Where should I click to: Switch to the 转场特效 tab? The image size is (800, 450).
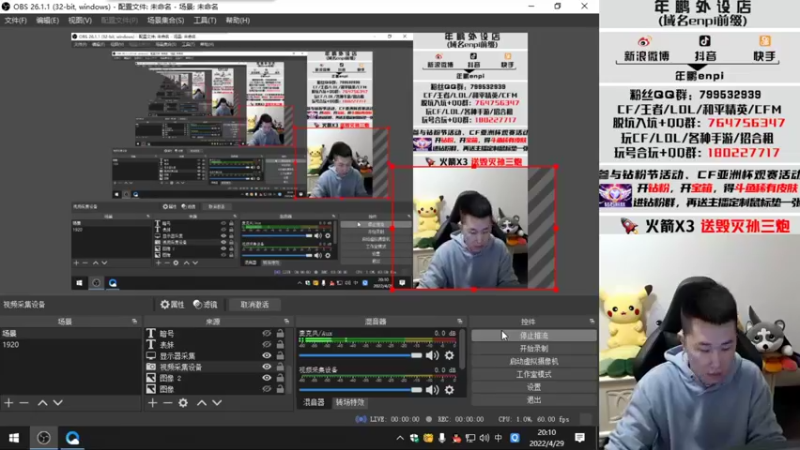coord(350,403)
